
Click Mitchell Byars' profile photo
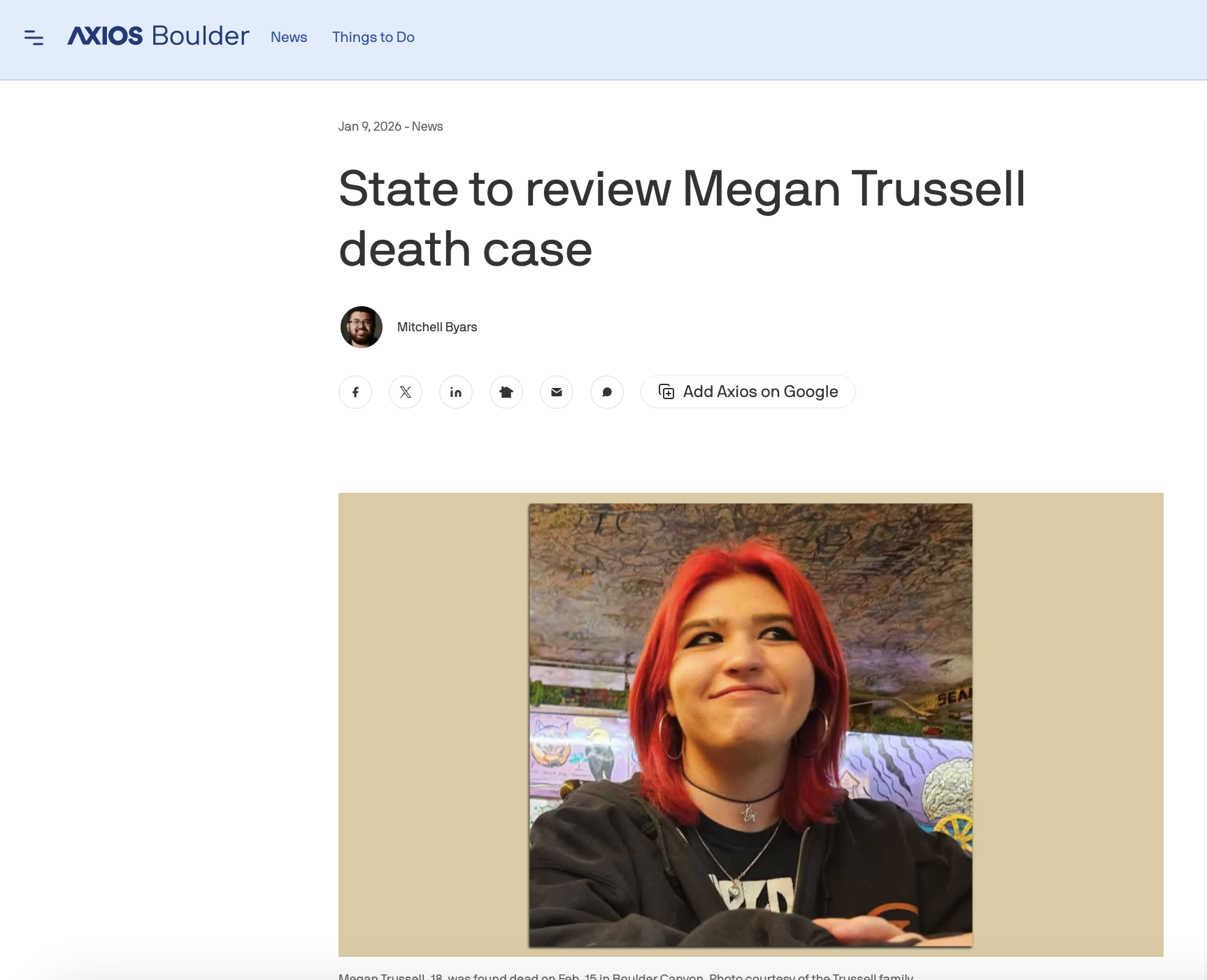coord(360,326)
